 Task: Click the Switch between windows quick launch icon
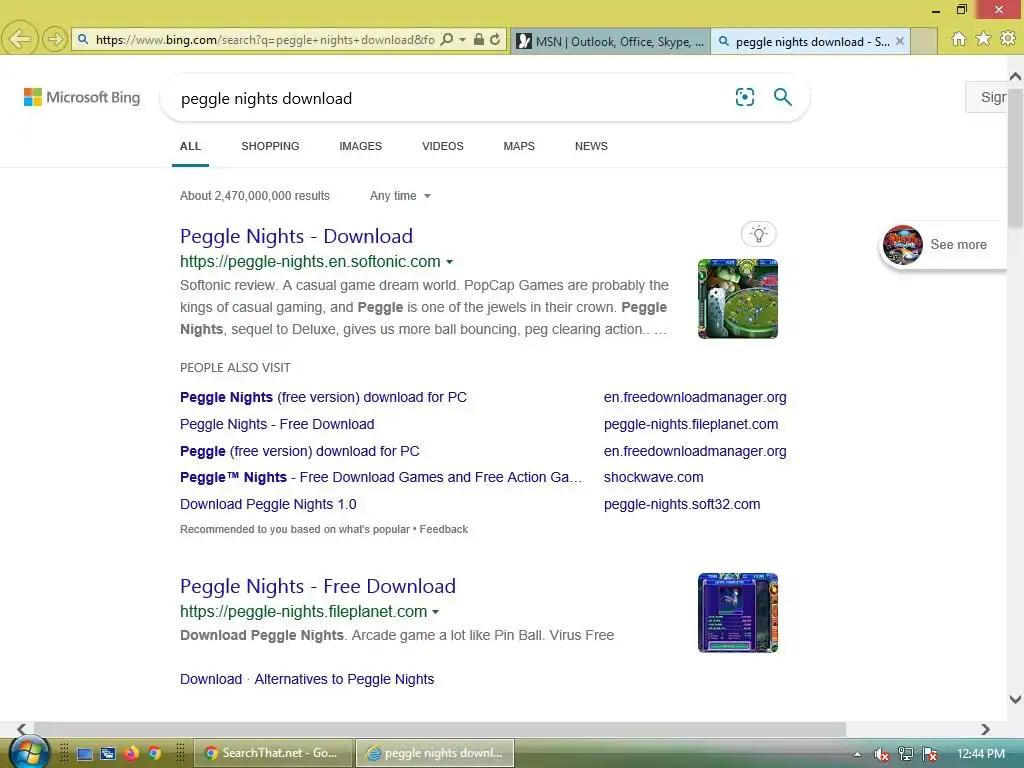coord(108,754)
